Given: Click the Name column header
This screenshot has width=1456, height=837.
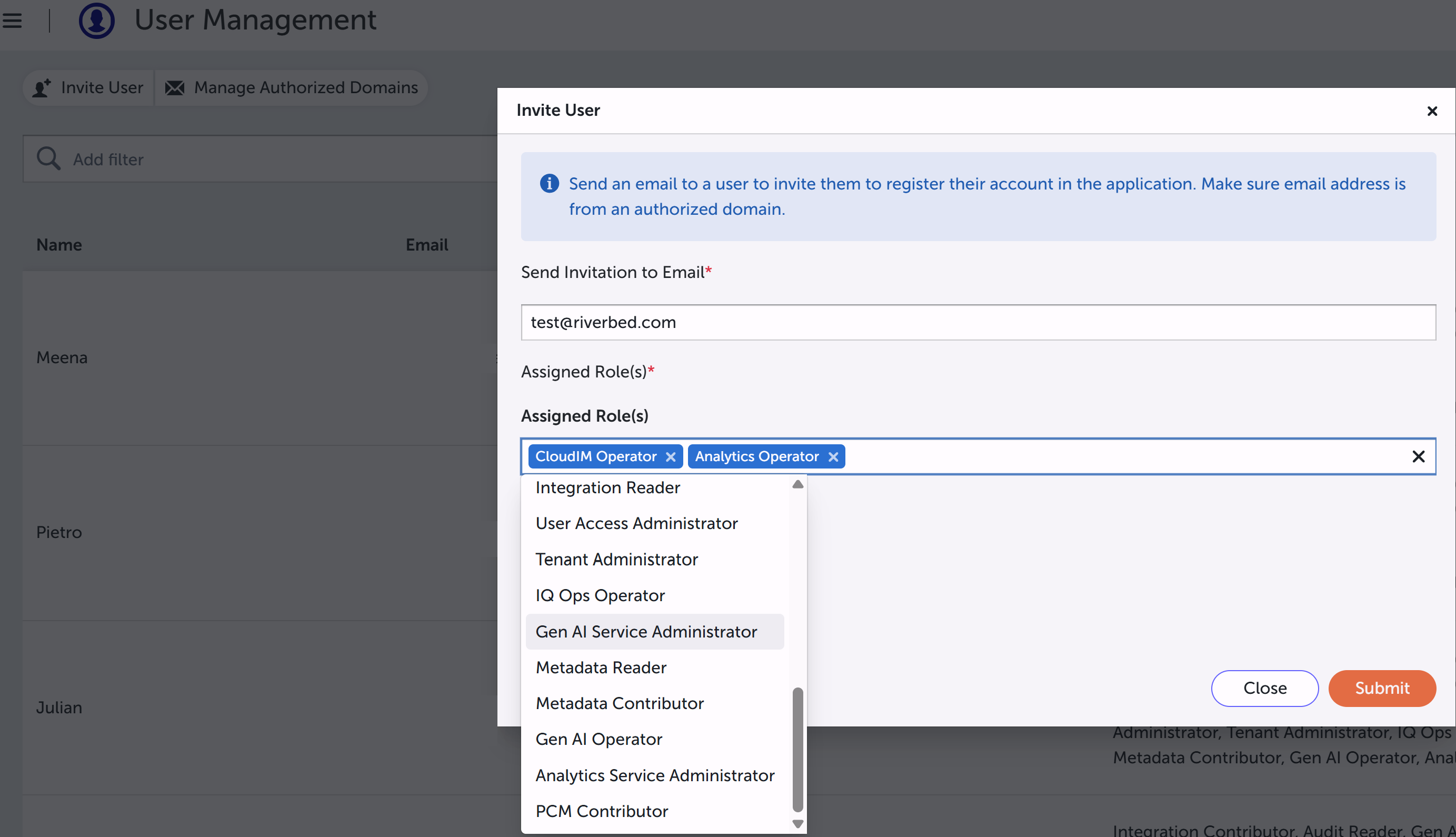Looking at the screenshot, I should [58, 245].
